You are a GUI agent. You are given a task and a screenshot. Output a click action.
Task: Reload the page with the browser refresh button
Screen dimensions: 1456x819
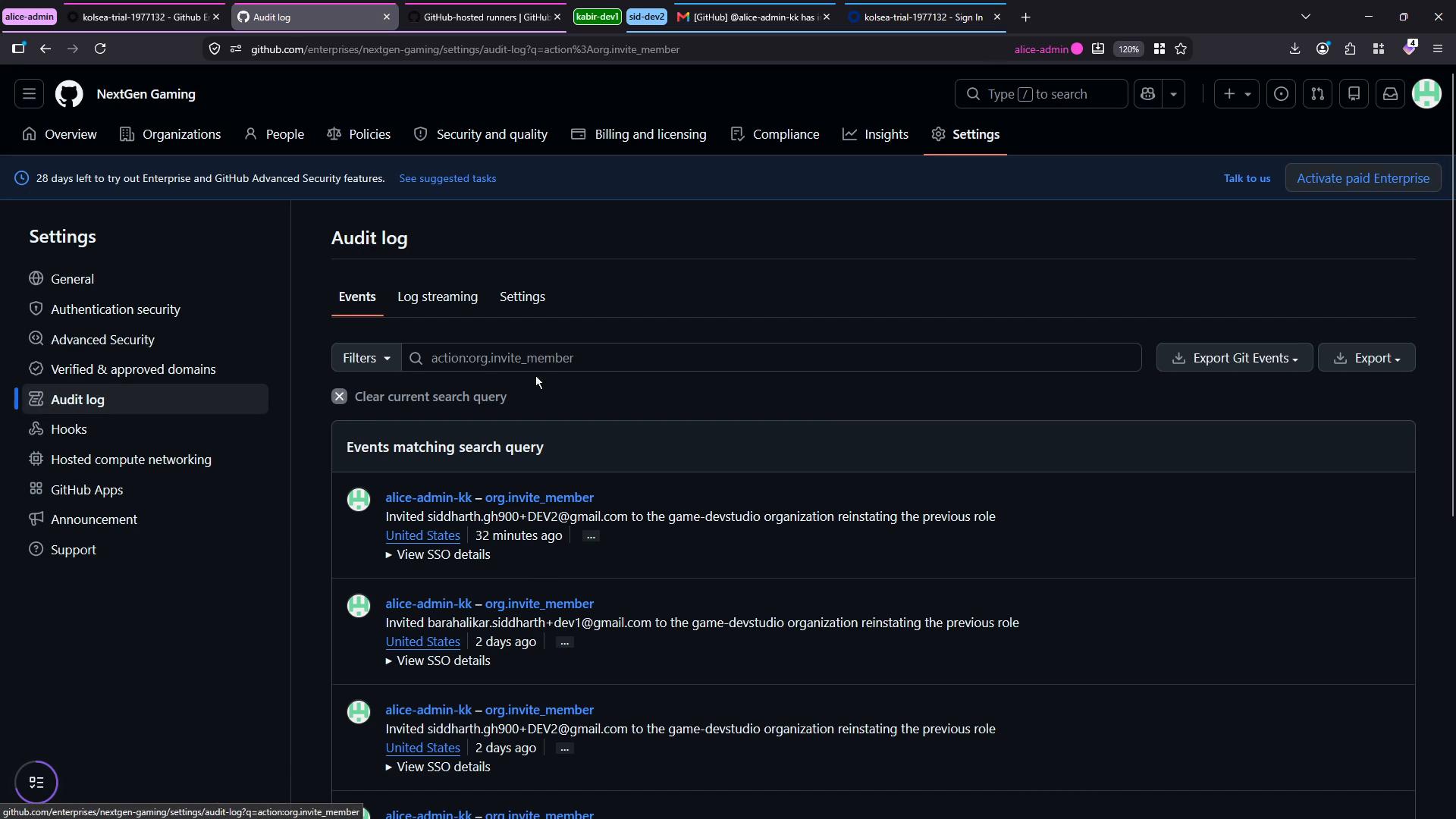pos(100,49)
